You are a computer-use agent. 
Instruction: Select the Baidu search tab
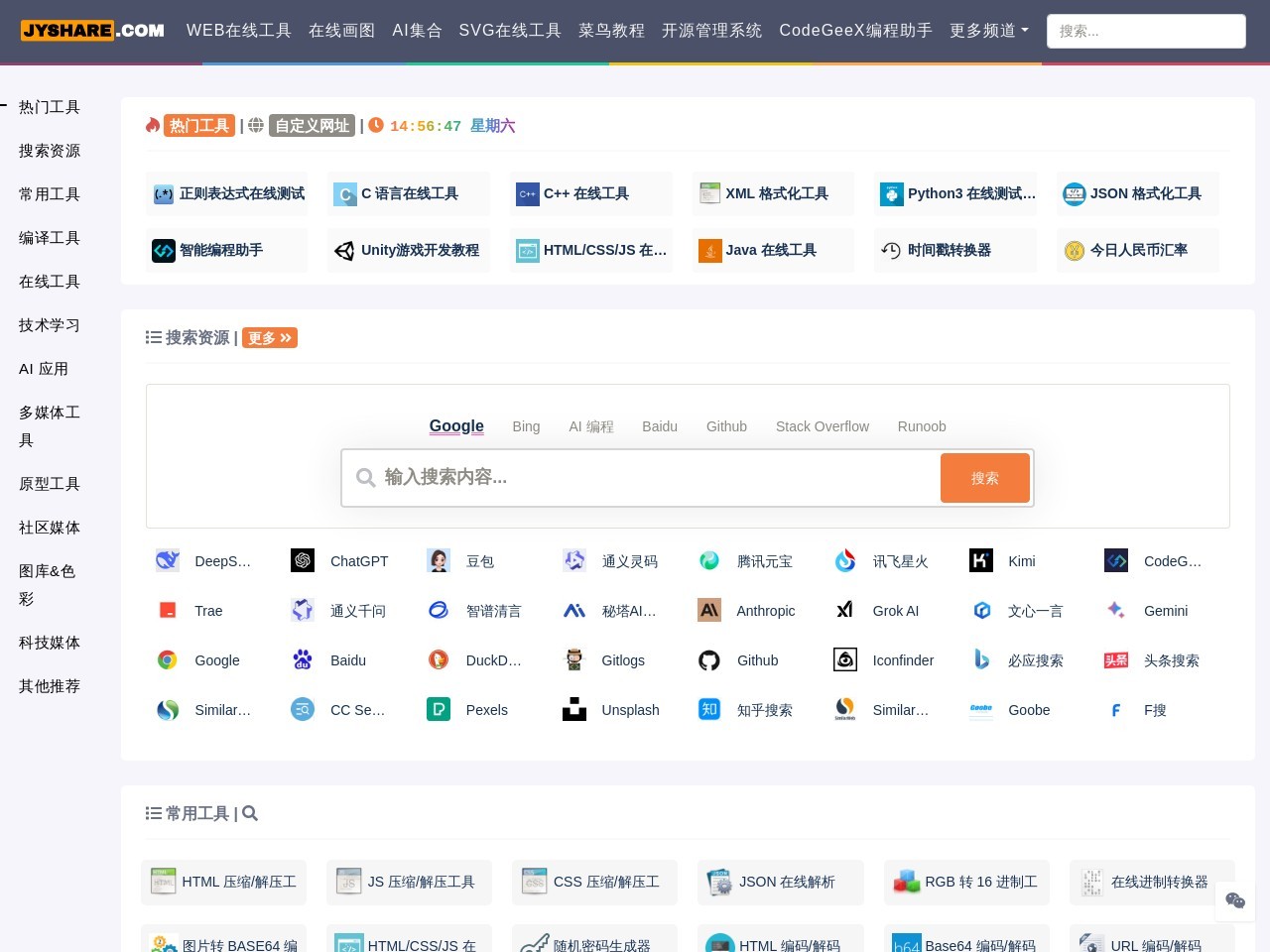pyautogui.click(x=660, y=426)
